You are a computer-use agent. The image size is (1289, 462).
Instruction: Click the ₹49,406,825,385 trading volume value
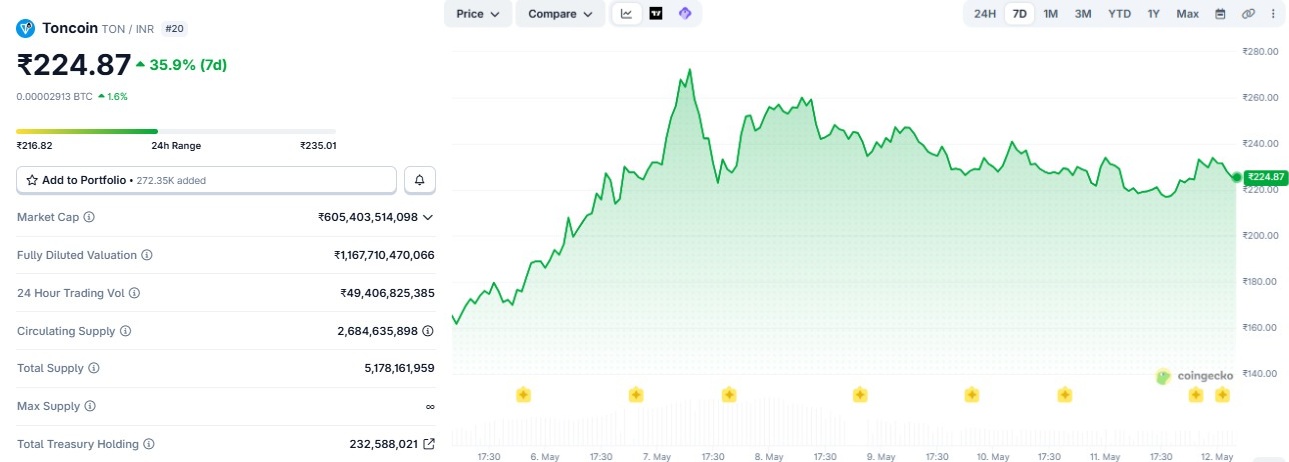tap(387, 293)
